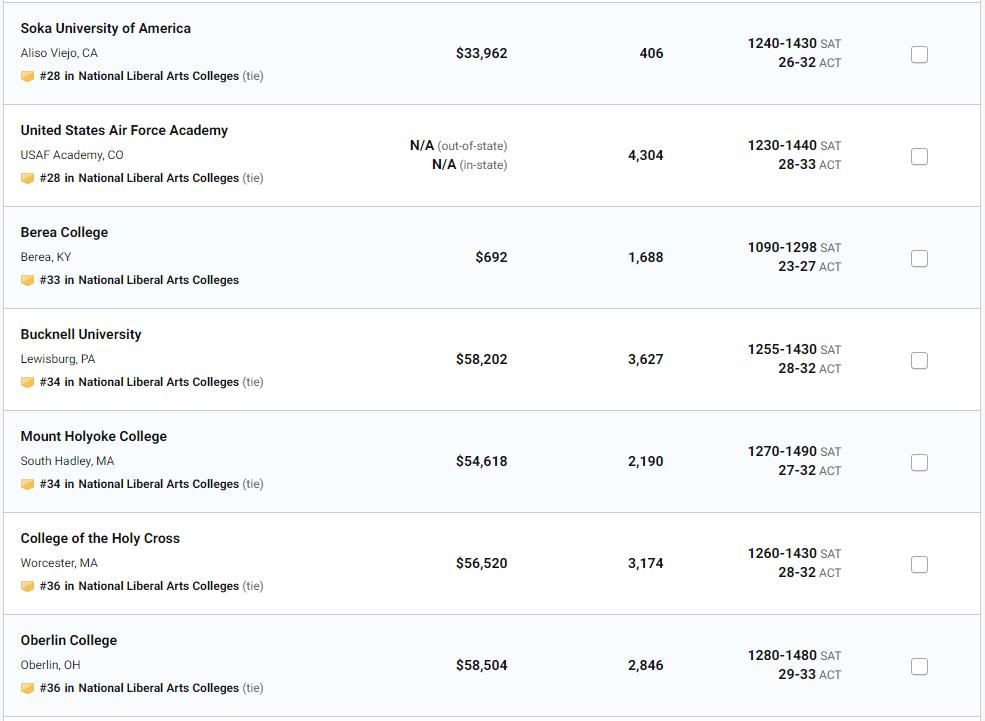Screen dimensions: 985x721
Task: Click the ranking badge icon for Air Force Academy
Action: point(27,178)
